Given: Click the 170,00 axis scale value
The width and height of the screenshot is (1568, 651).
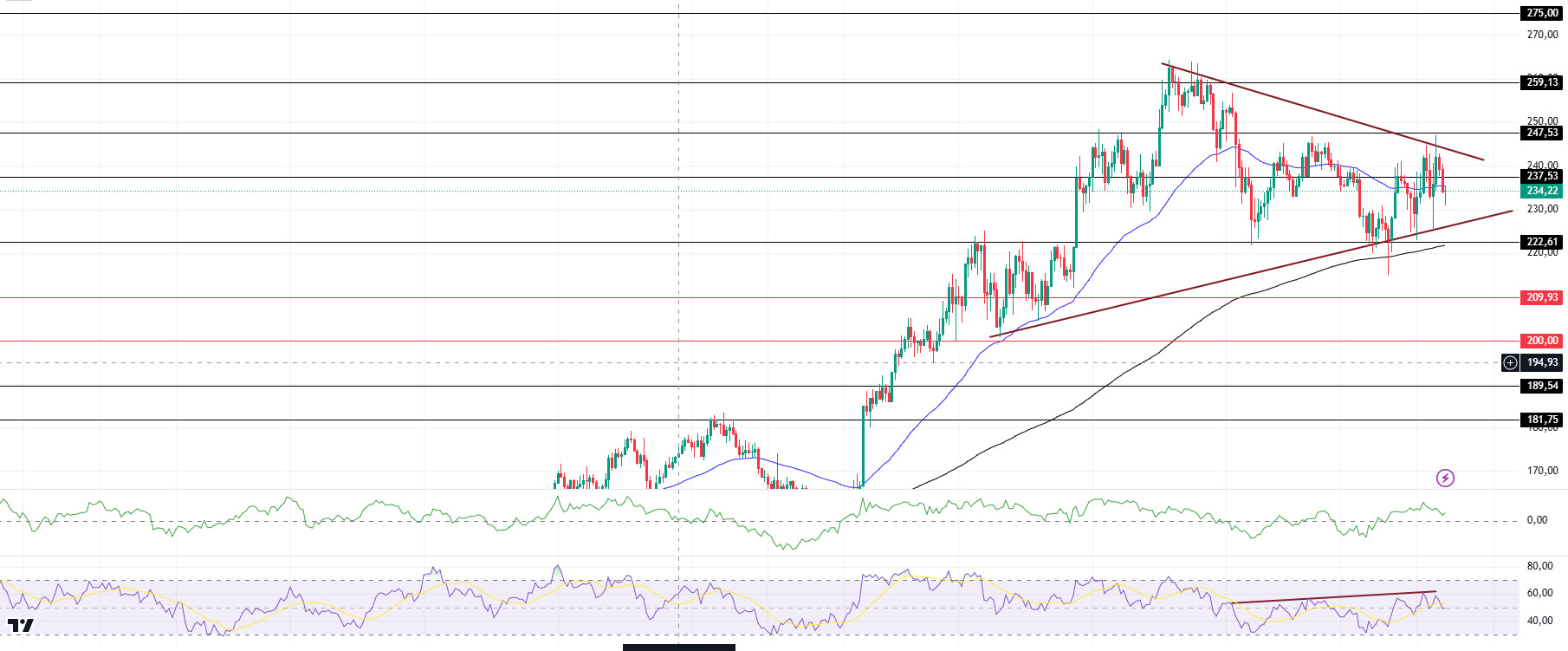Looking at the screenshot, I should tap(1542, 471).
